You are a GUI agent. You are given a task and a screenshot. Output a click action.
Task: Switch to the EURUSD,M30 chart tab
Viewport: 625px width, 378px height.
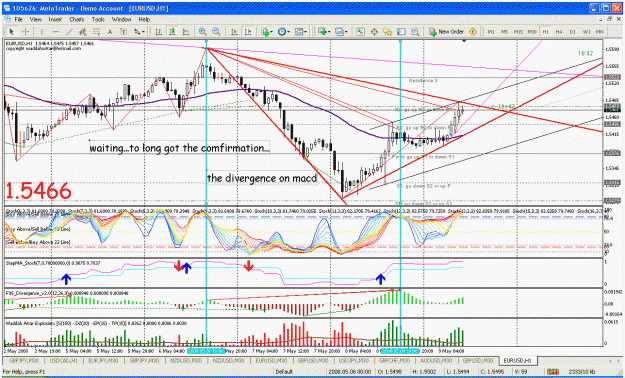271,361
